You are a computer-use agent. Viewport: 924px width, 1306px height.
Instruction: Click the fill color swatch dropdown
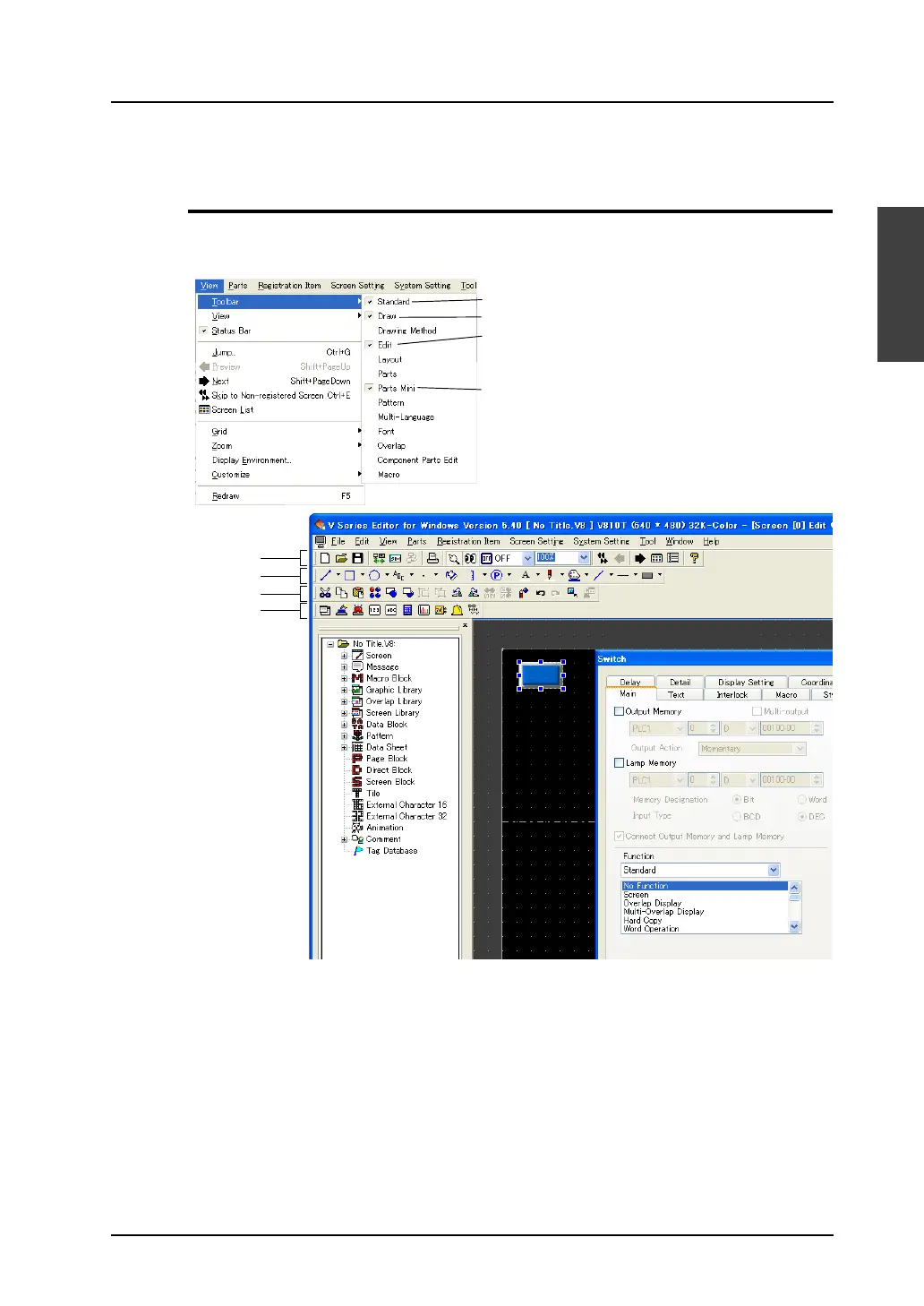[x=660, y=575]
